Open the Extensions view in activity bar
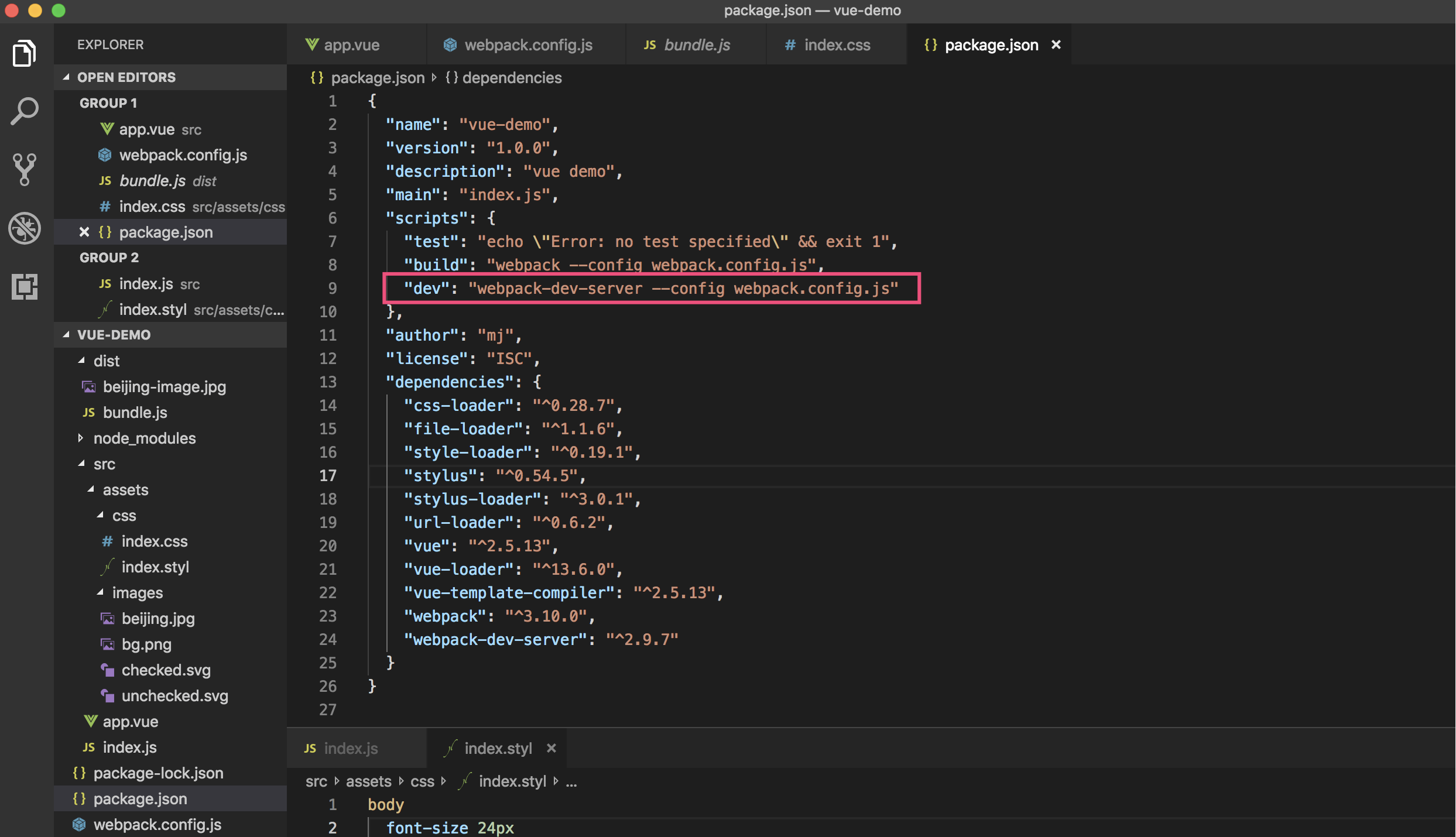The height and width of the screenshot is (837, 1456). [25, 287]
